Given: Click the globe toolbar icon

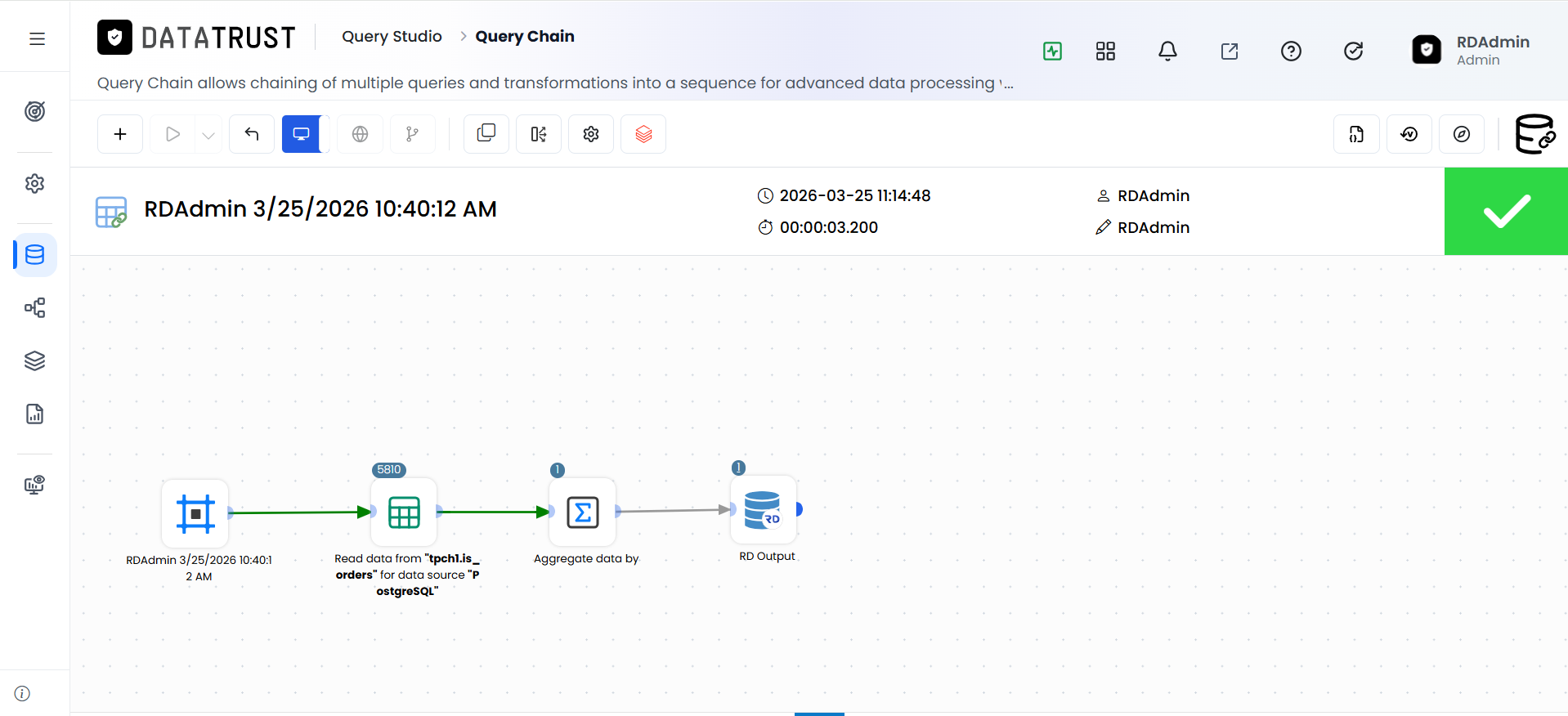Looking at the screenshot, I should coord(360,134).
